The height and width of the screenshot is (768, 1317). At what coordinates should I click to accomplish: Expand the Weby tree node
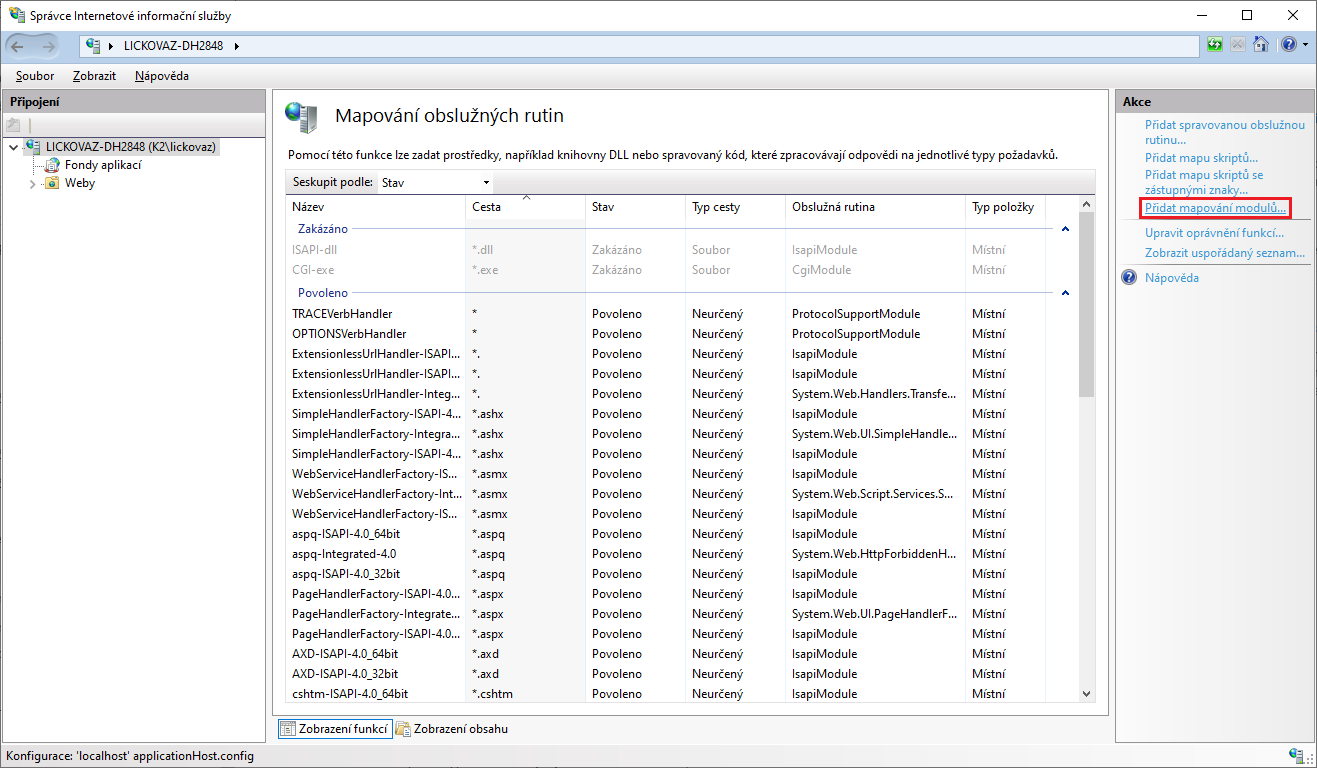(x=32, y=184)
